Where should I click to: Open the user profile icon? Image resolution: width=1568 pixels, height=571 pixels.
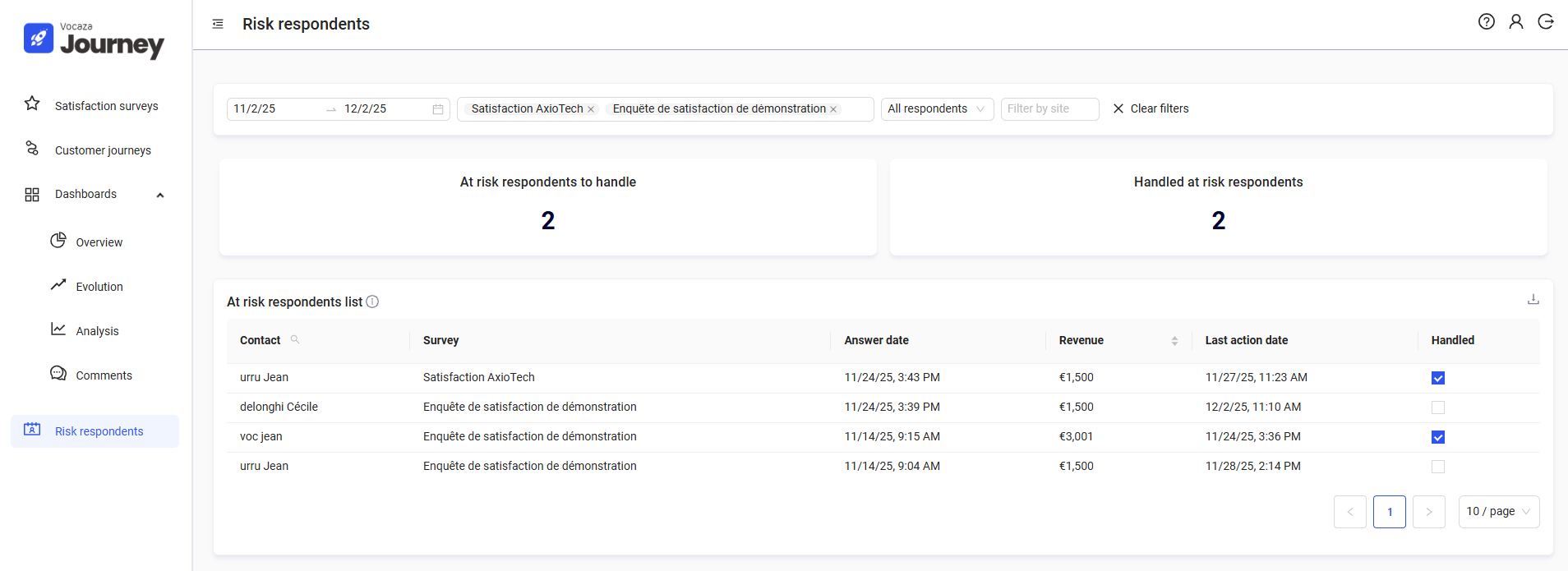click(1515, 22)
